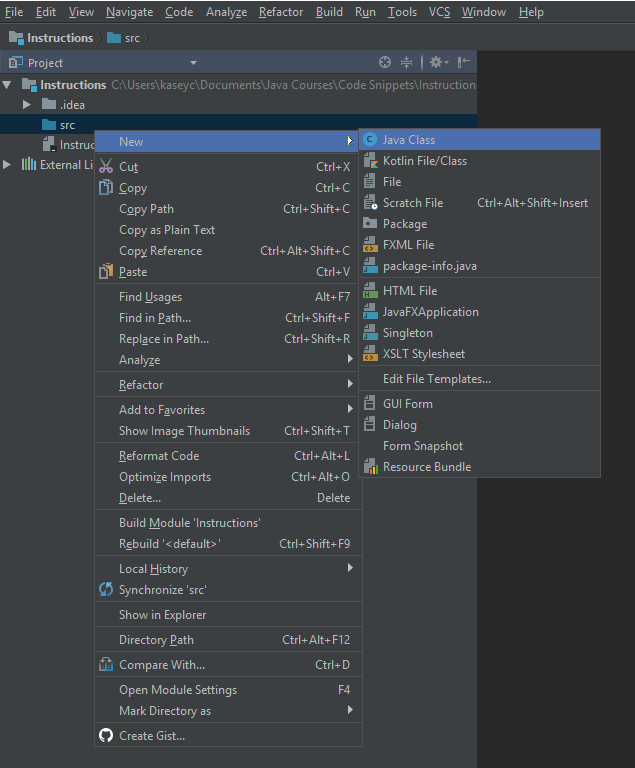
Task: Click the GitHub Create Gist icon
Action: pyautogui.click(x=106, y=735)
